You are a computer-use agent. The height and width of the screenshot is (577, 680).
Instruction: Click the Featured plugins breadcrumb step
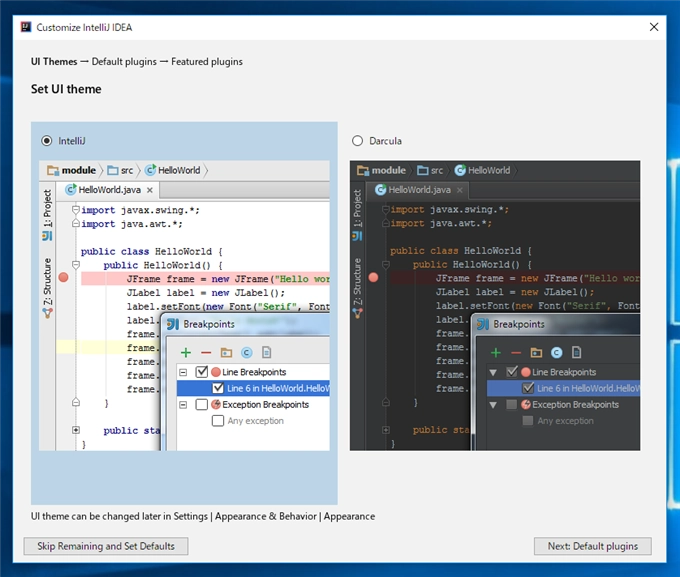207,62
